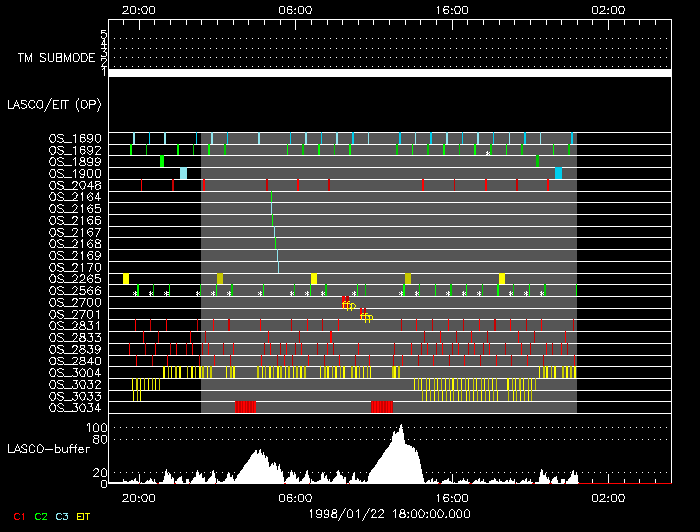Click the date 1998/01/22 18:00:00.000 label

click(388, 511)
